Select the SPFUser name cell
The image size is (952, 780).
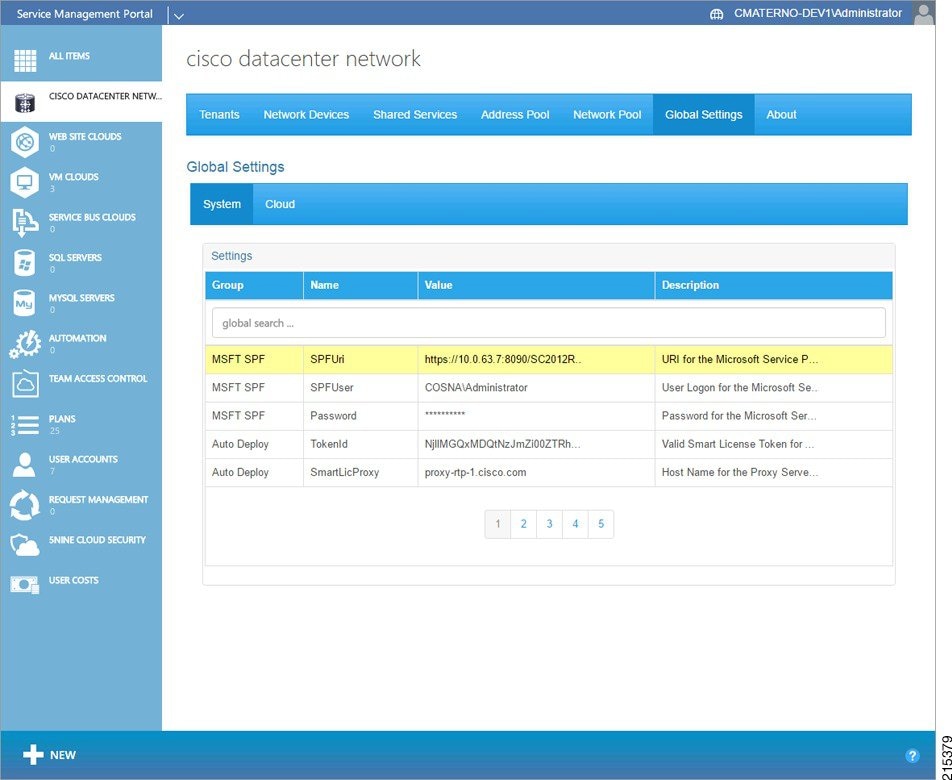coord(361,387)
